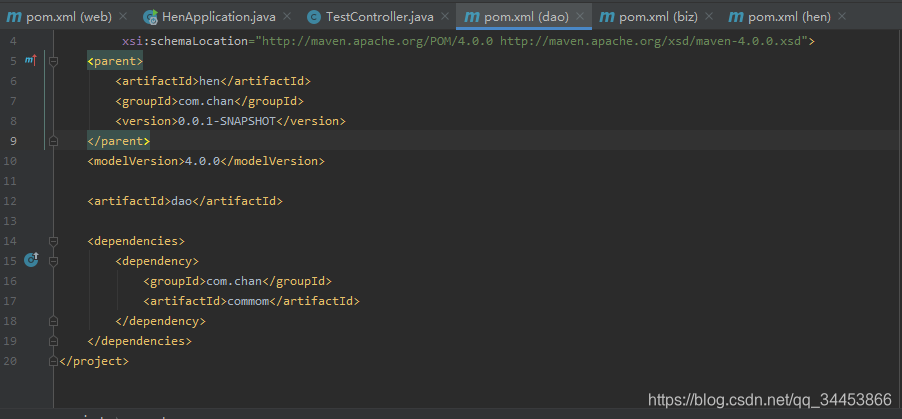This screenshot has height=419, width=902.
Task: Collapse the parent block at line 5
Action: tap(53, 61)
